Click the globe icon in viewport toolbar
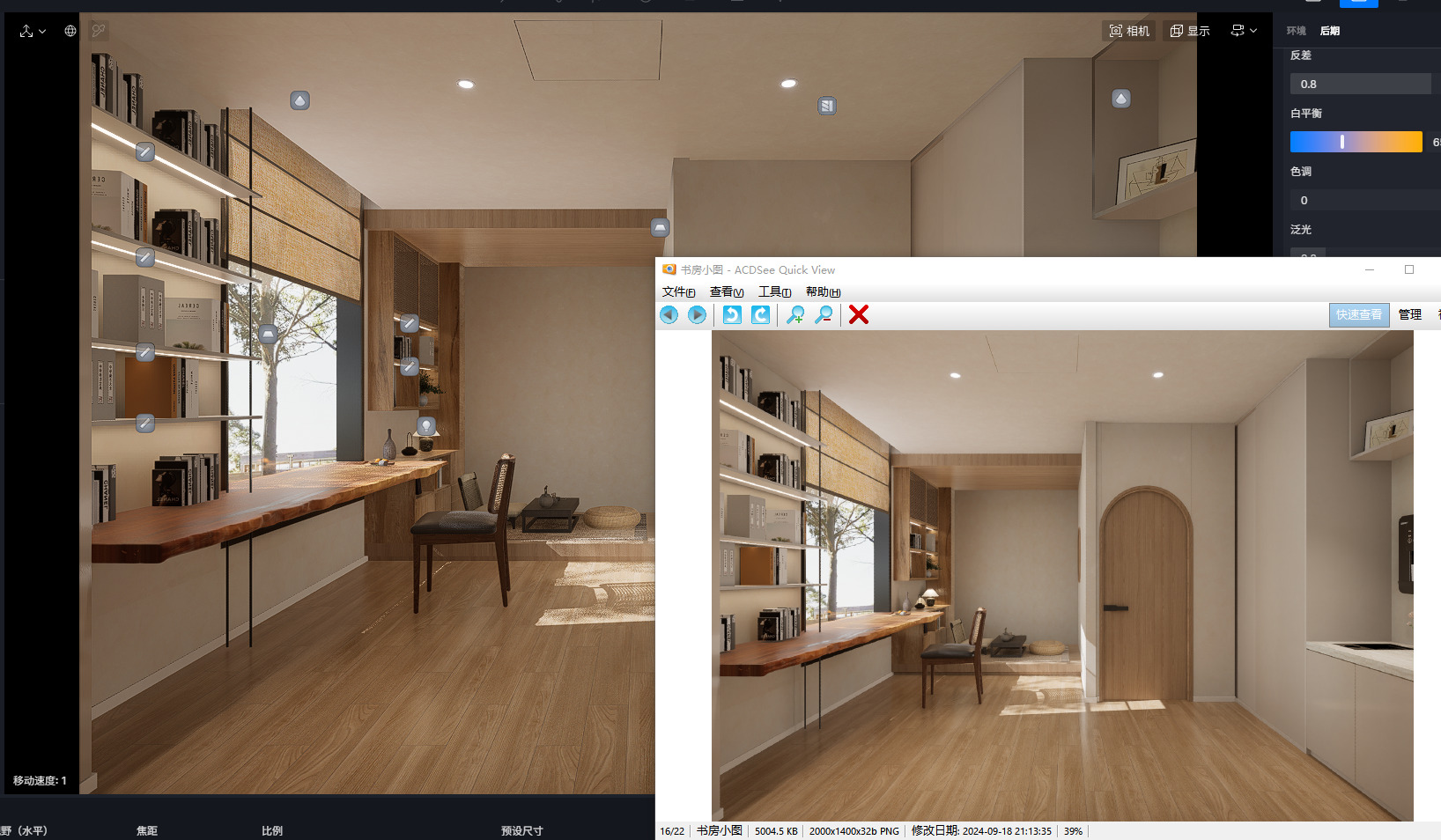The image size is (1441, 840). pos(70,31)
